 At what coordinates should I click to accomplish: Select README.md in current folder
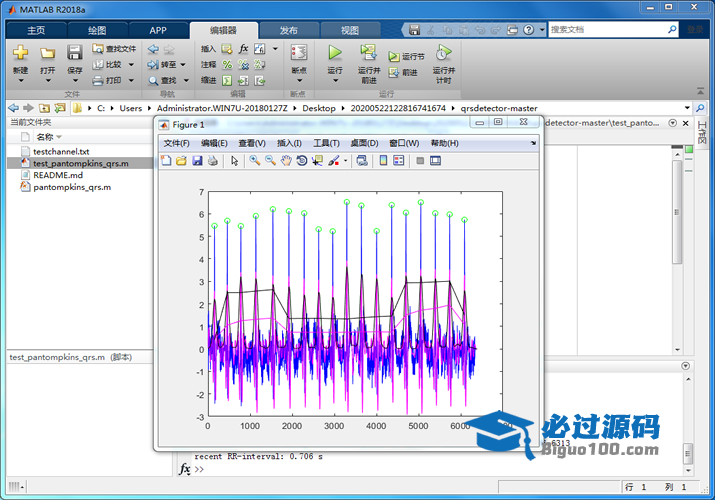[58, 175]
